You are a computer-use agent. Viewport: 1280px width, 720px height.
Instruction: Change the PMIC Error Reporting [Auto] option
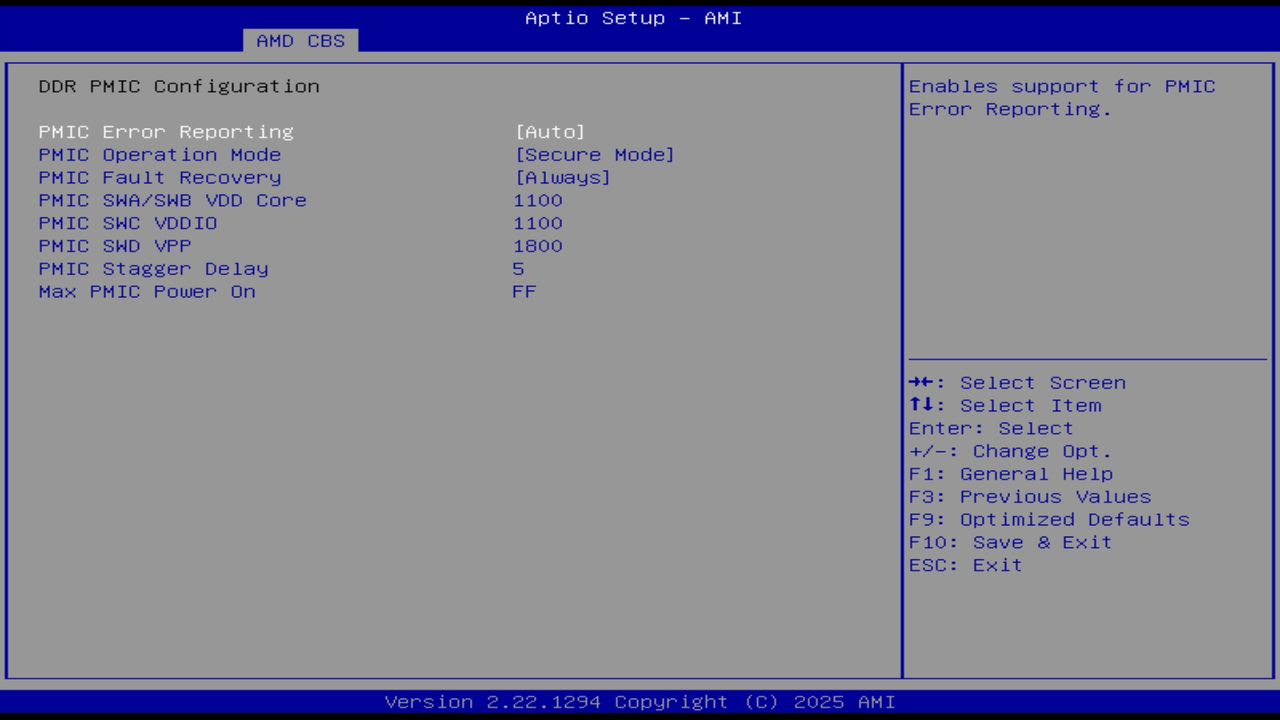[550, 132]
